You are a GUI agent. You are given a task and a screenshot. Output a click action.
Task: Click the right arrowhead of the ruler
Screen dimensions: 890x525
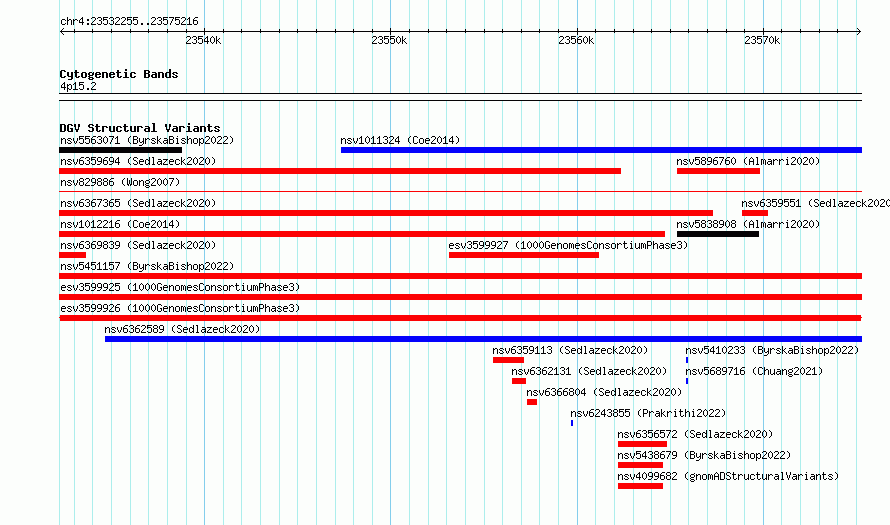click(x=859, y=32)
